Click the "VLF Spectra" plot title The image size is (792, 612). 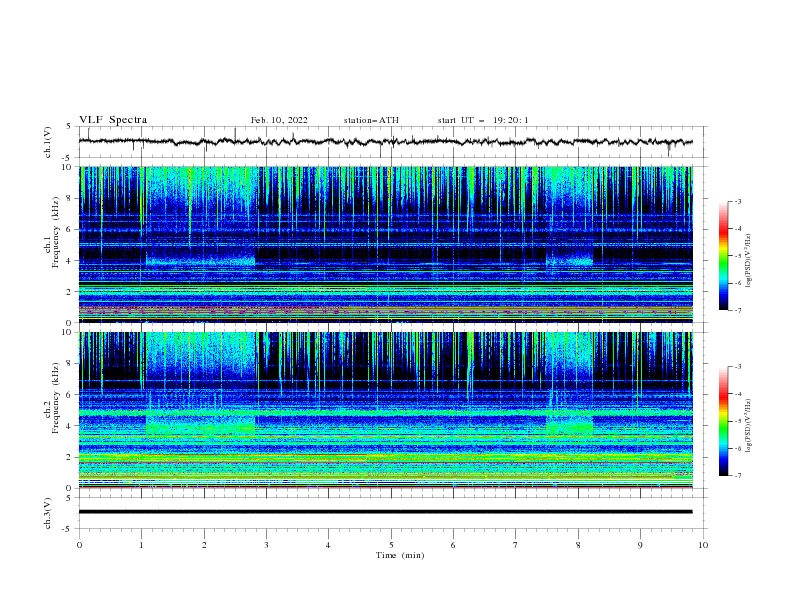point(113,120)
